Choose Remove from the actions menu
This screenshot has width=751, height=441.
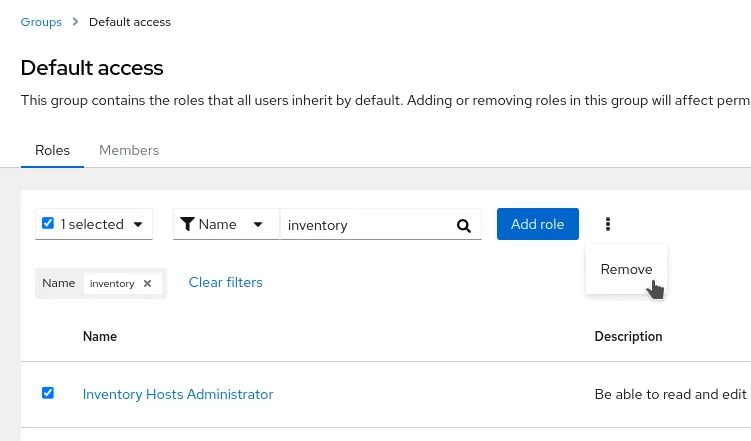point(626,269)
